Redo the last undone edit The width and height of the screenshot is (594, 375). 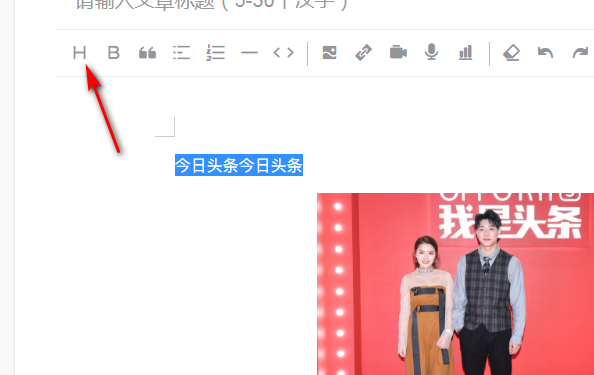tap(580, 53)
